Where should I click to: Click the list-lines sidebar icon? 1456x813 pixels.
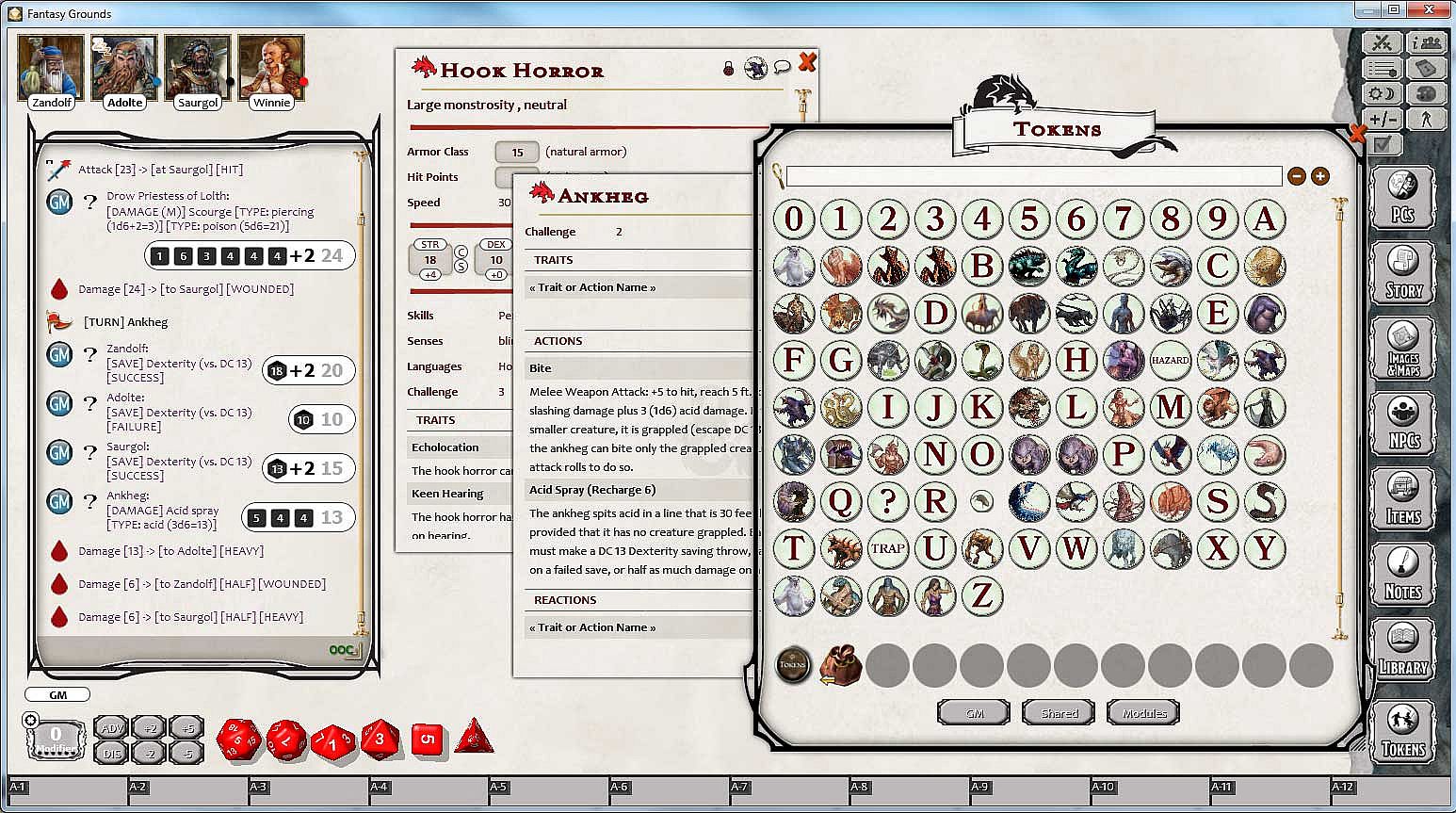tap(1382, 69)
